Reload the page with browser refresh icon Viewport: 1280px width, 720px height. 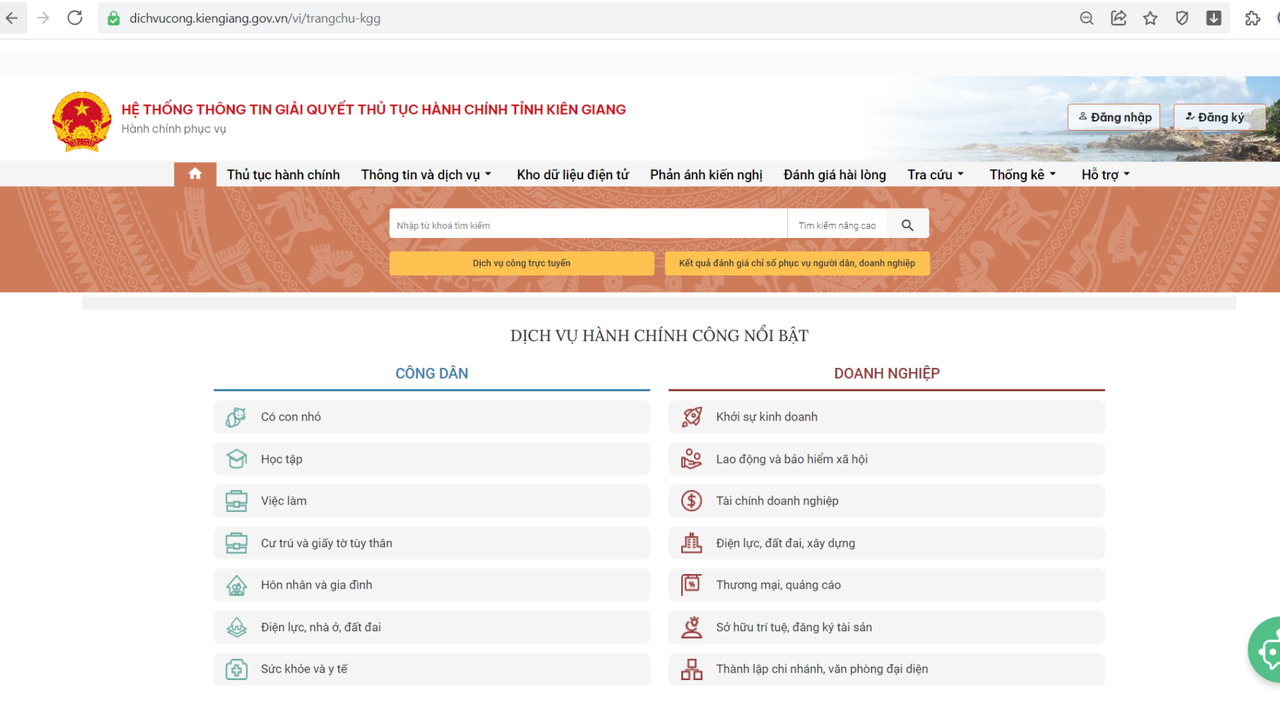click(x=75, y=18)
